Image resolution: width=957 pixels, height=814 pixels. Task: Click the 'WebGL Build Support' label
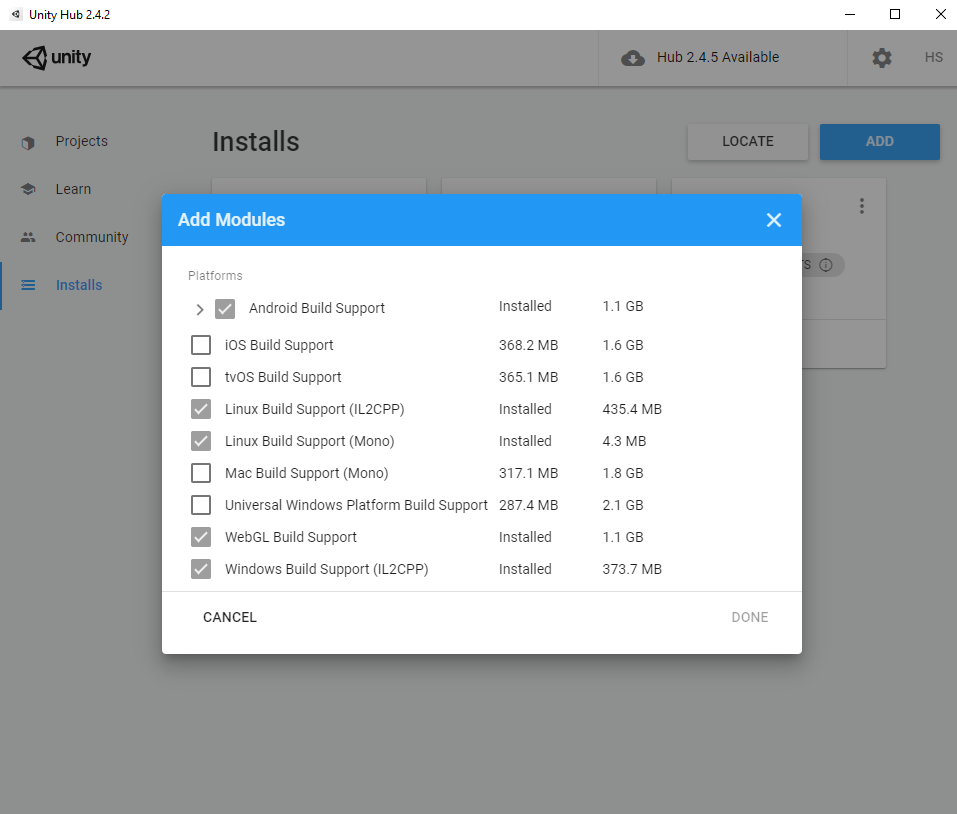tap(291, 538)
